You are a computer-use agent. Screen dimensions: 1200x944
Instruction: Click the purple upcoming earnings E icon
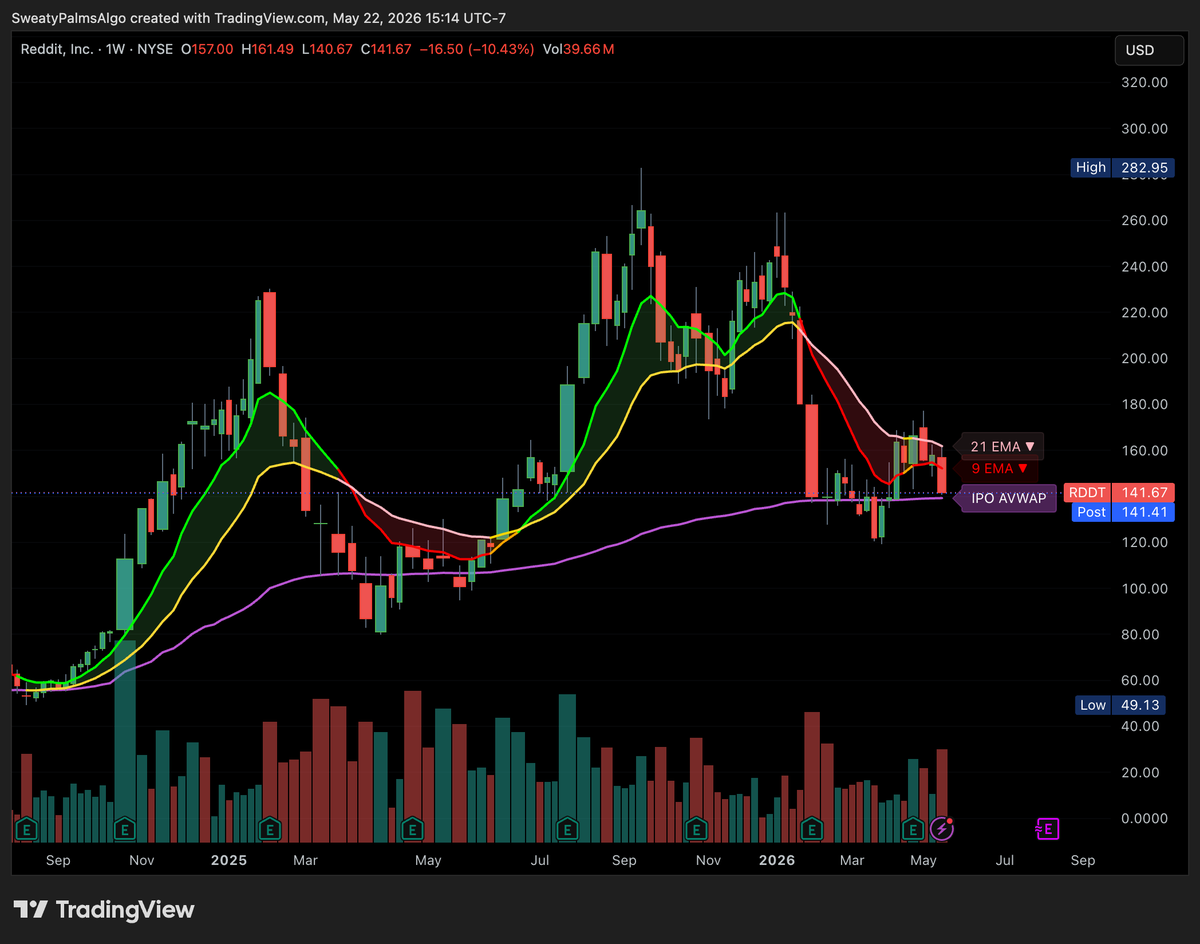1047,828
